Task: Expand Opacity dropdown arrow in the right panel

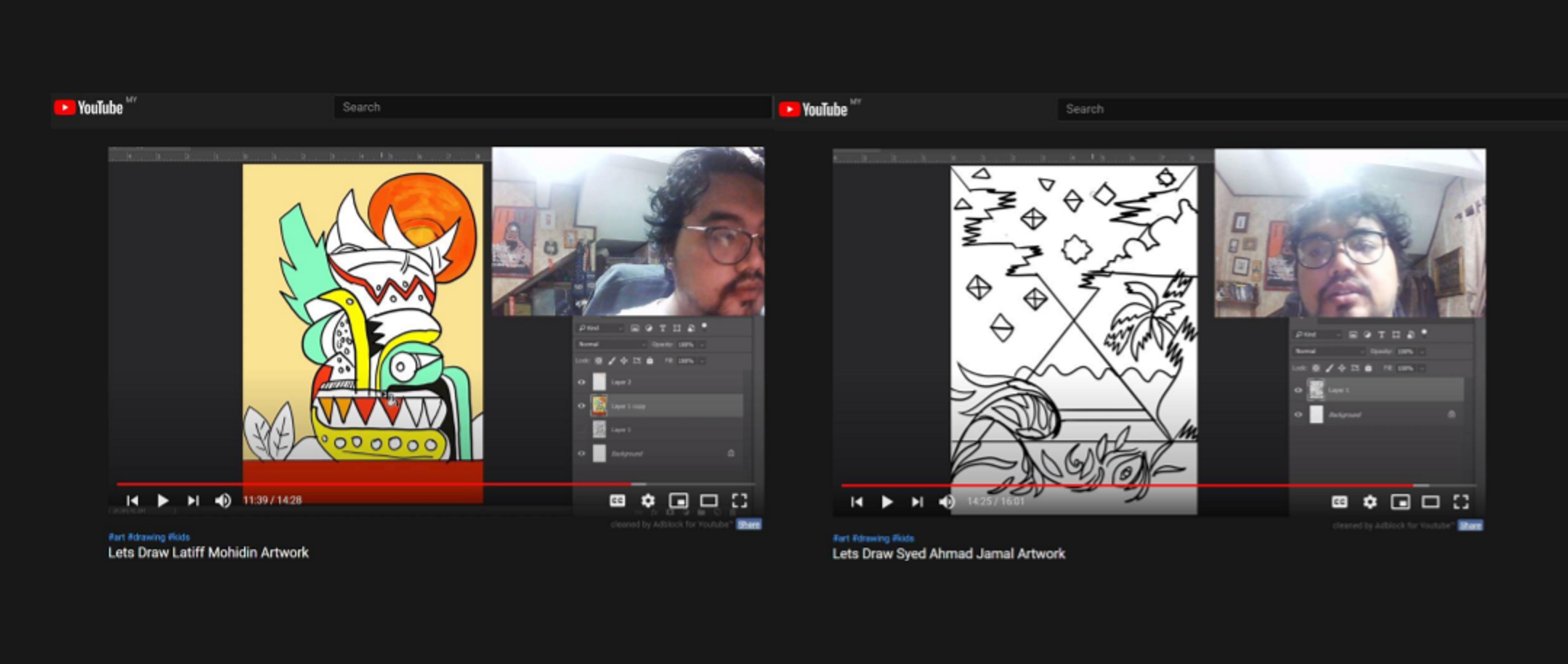Action: [x=1422, y=352]
